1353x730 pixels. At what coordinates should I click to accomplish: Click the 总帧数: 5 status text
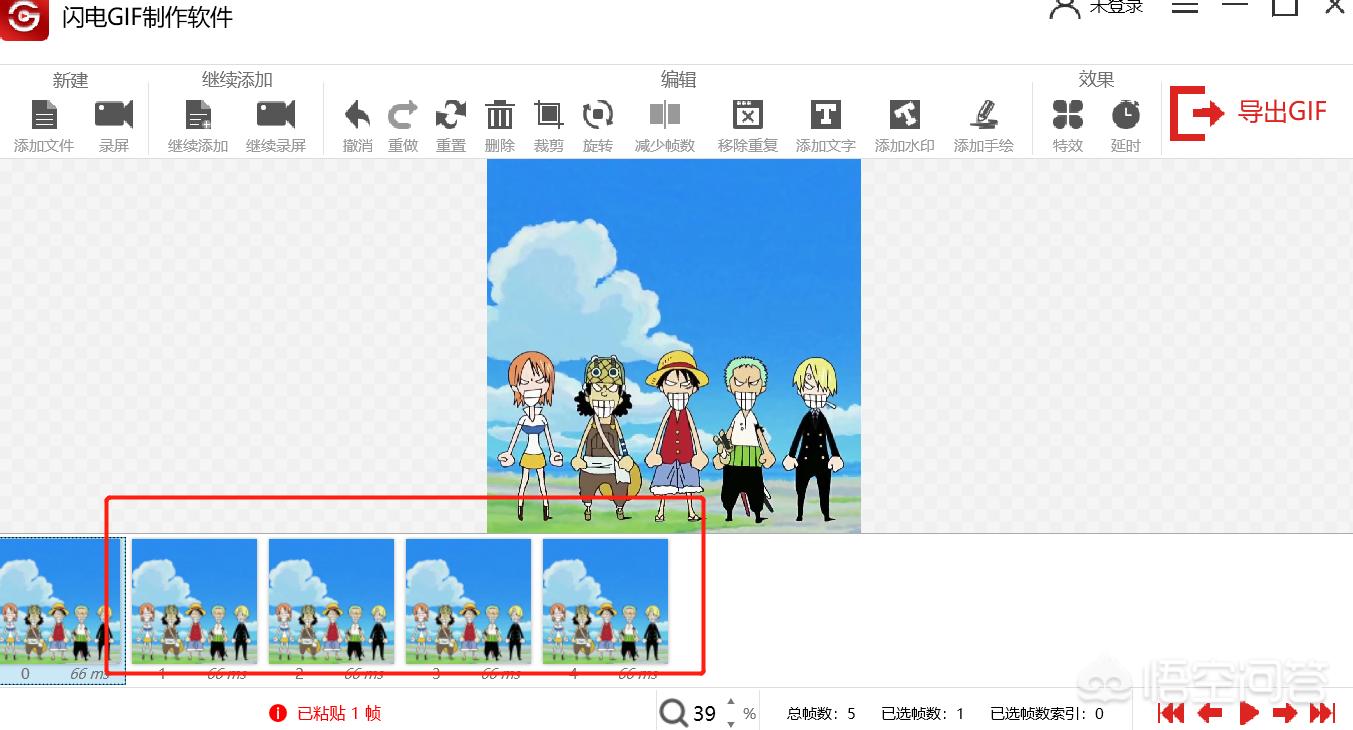[x=822, y=714]
